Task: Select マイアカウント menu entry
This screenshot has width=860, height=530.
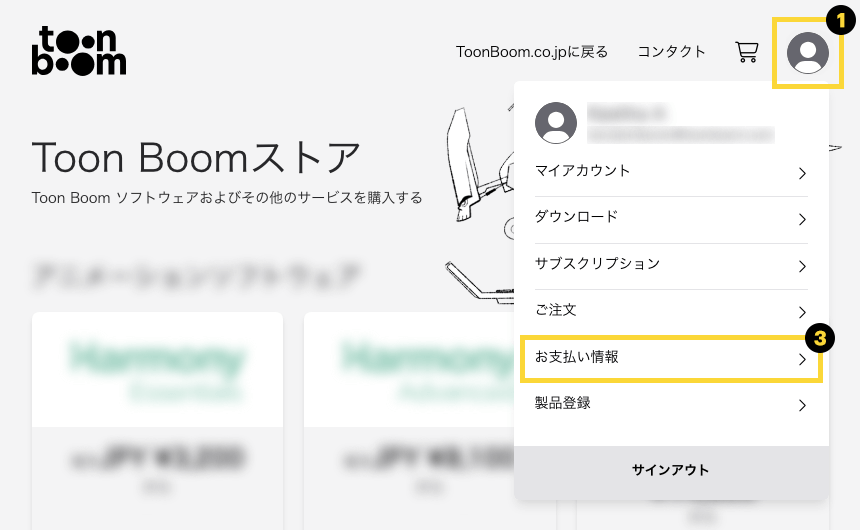Action: click(x=583, y=171)
